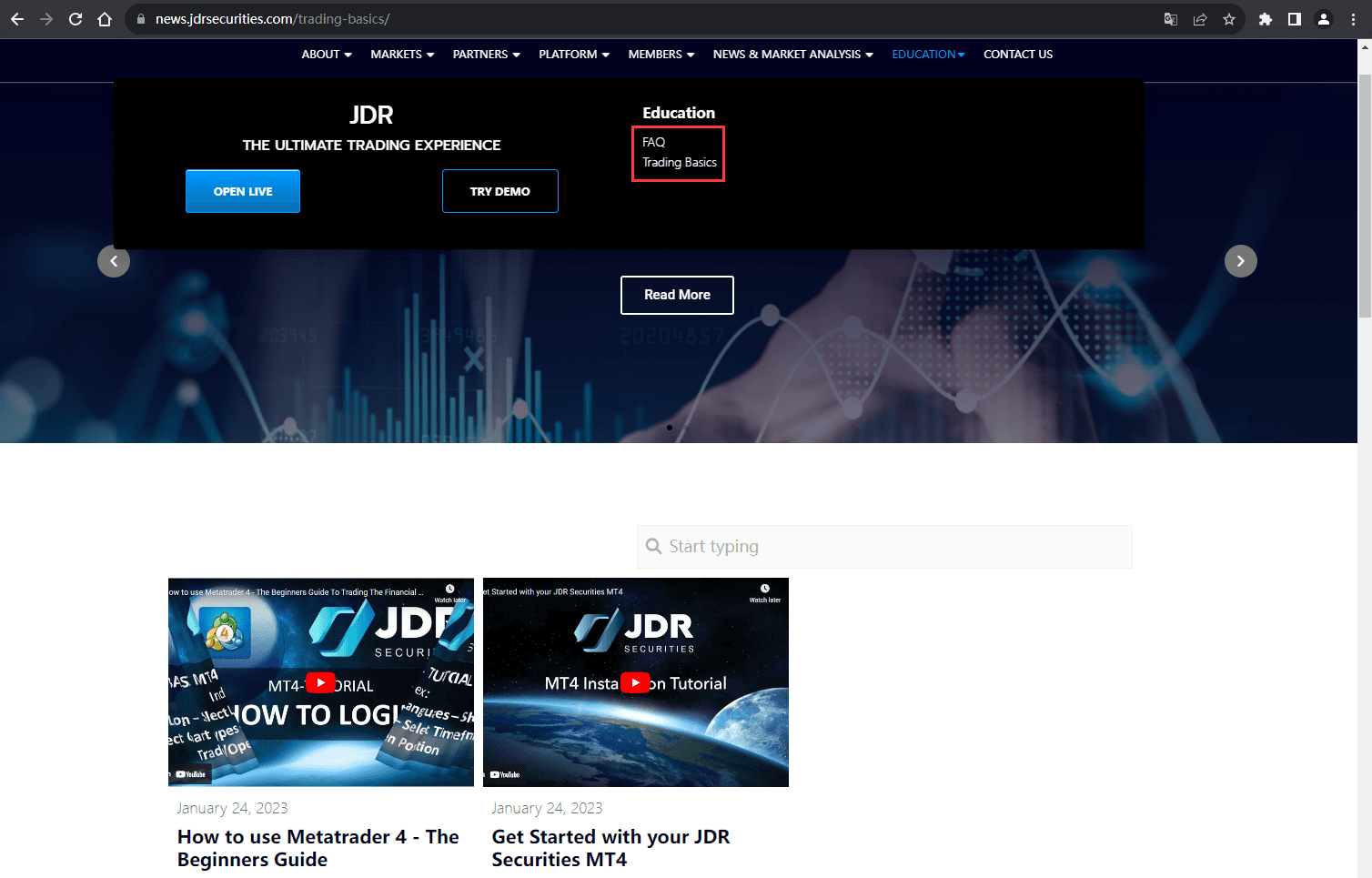Click the page vertical scrollbar
This screenshot has width=1372, height=878.
pos(1365,196)
